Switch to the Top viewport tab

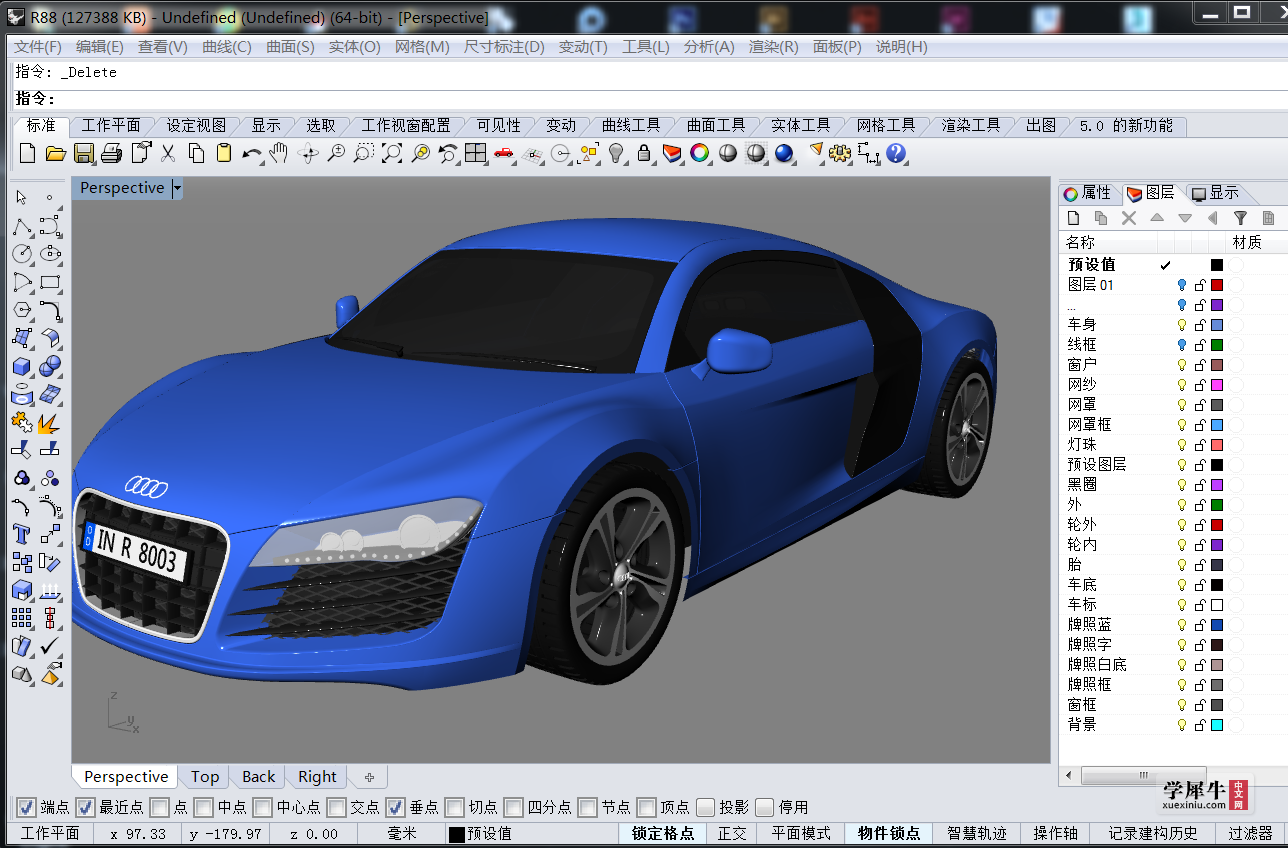(x=205, y=777)
